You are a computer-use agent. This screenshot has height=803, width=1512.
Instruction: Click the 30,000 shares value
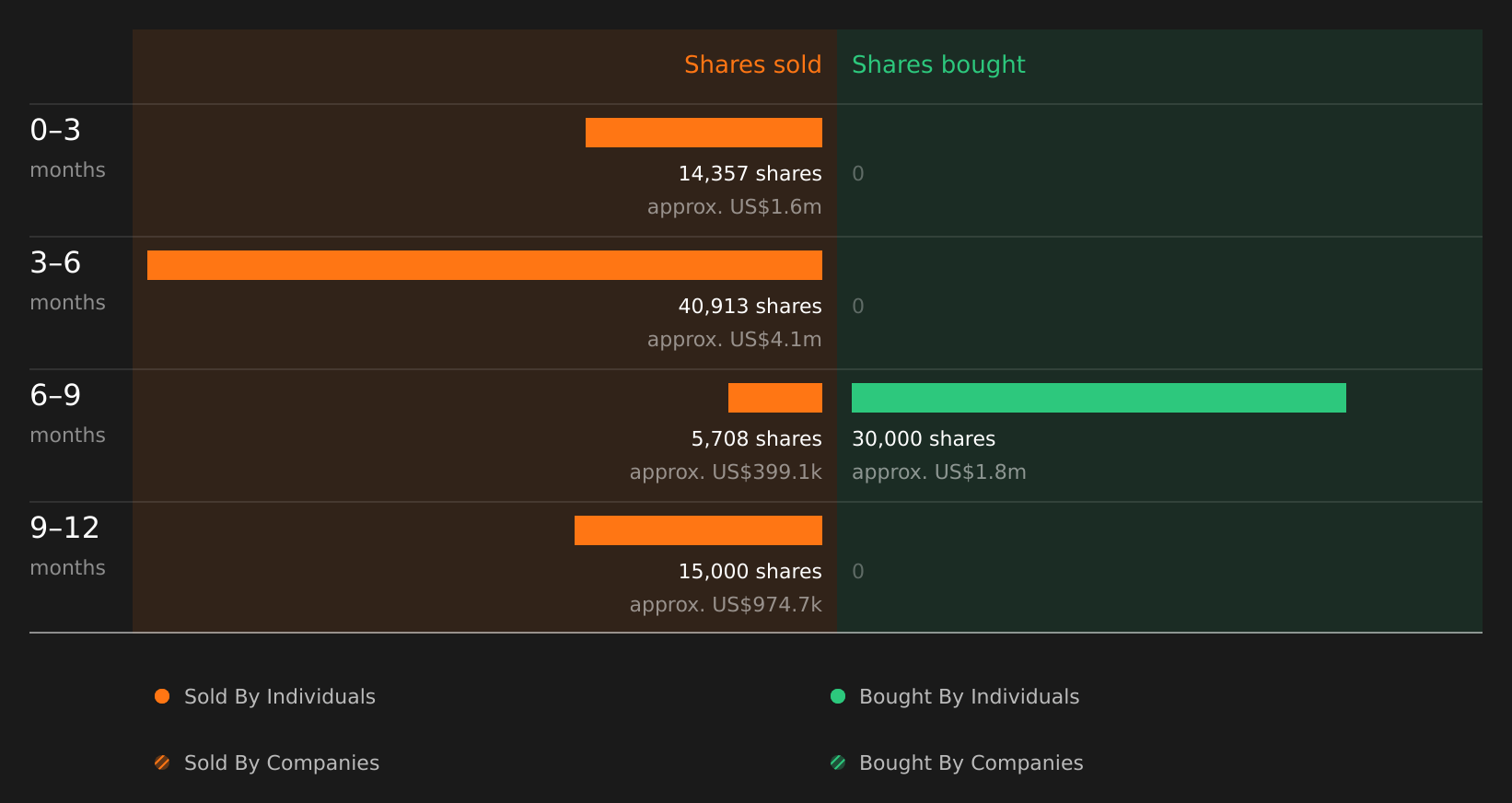tap(924, 439)
